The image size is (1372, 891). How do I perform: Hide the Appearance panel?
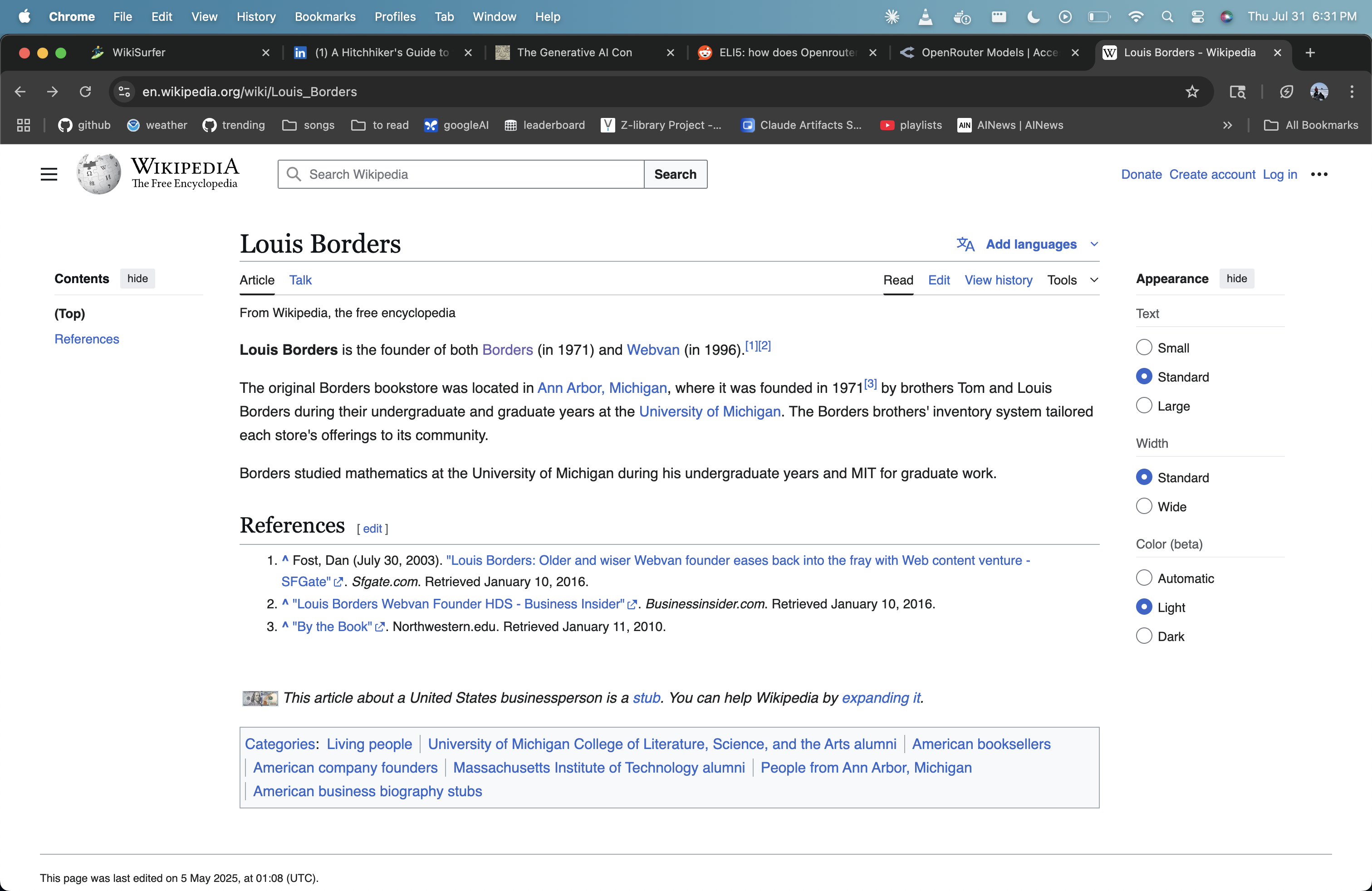(x=1236, y=279)
